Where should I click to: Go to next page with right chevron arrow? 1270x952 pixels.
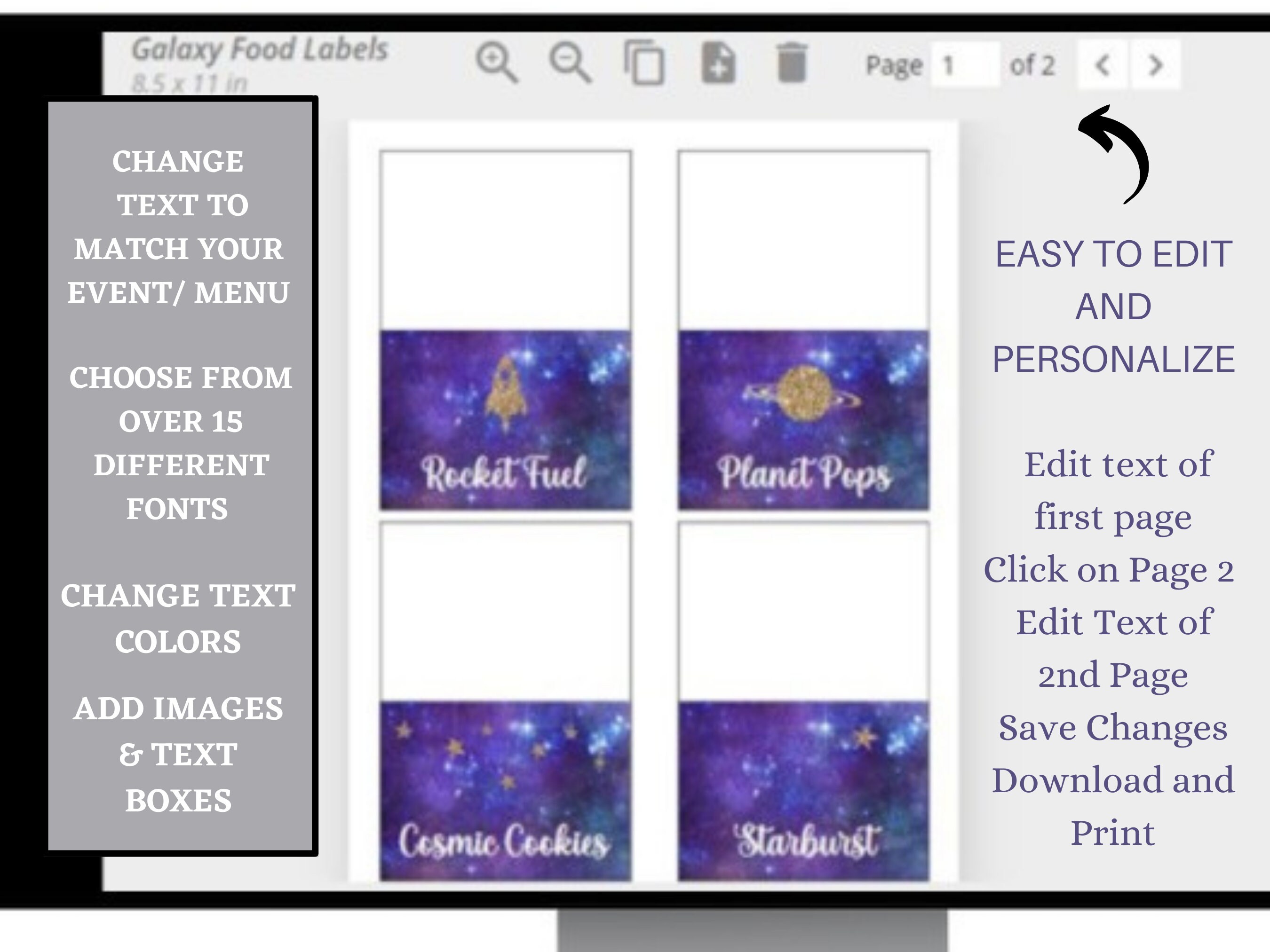(1156, 65)
